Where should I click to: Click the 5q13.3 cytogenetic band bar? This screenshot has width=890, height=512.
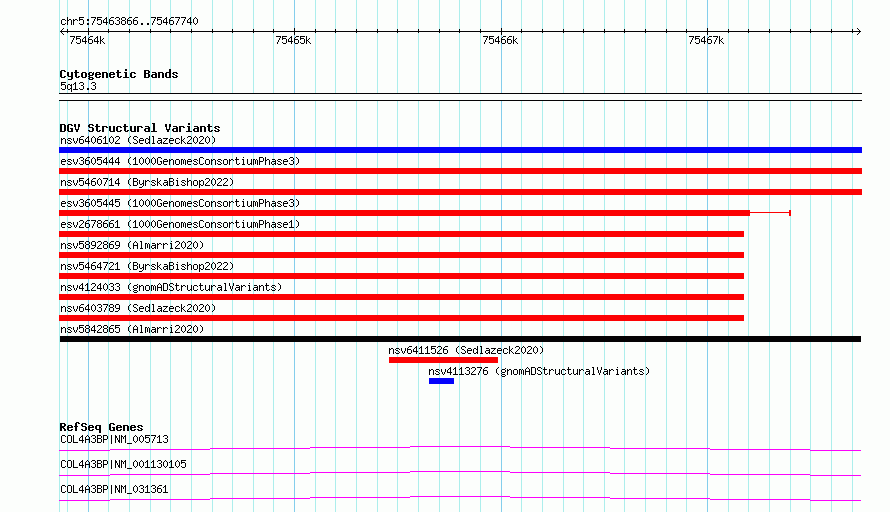click(x=460, y=97)
